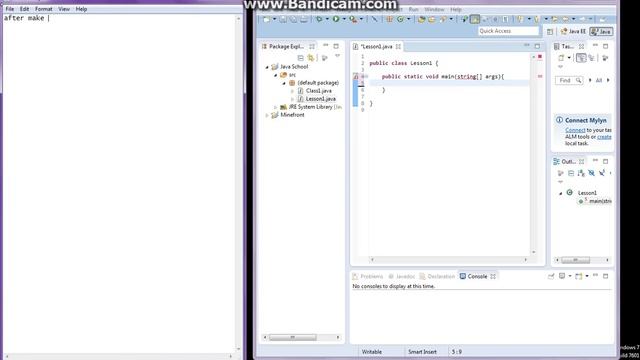This screenshot has width=640, height=360.
Task: Click the New file toolbar icon in Eclipse
Action: click(x=267, y=19)
